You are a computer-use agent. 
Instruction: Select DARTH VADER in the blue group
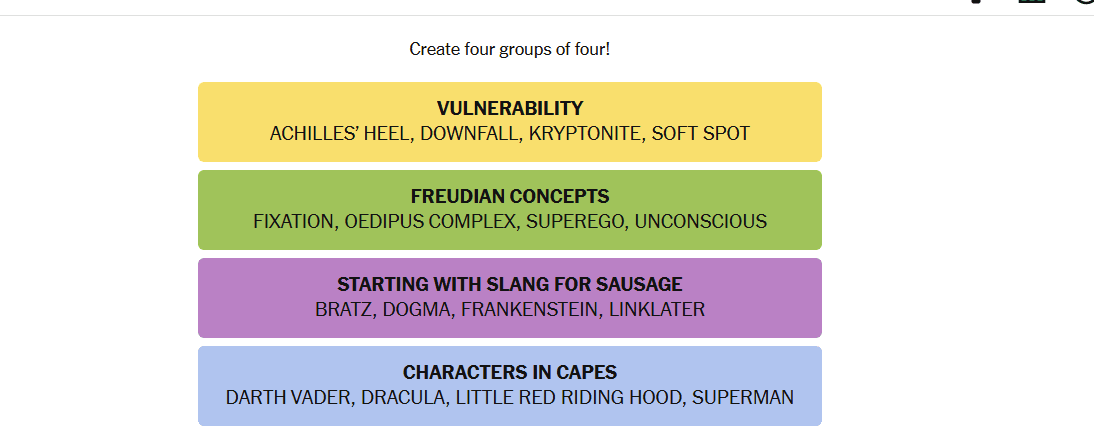click(x=289, y=397)
